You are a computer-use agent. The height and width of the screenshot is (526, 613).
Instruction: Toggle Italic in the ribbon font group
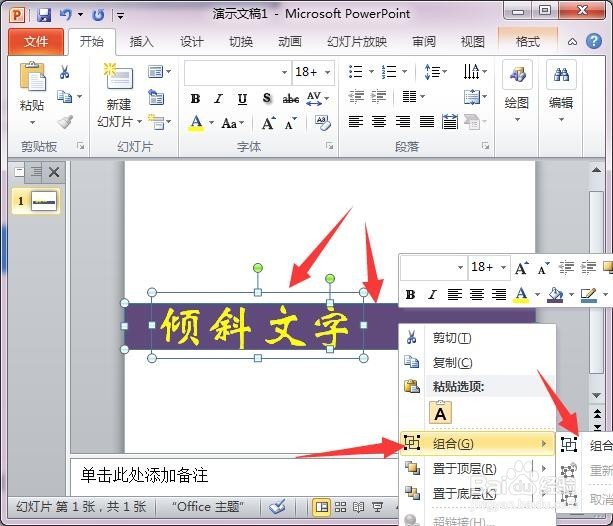point(219,99)
